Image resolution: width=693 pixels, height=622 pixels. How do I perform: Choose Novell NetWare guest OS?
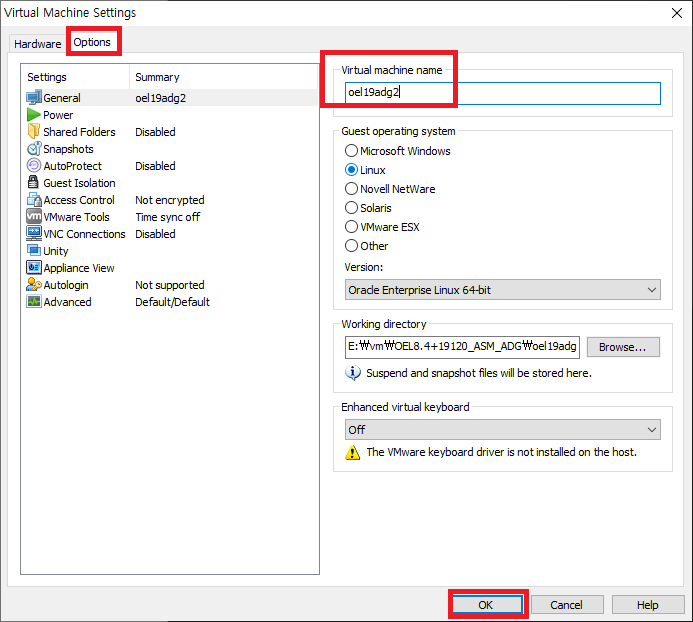351,189
